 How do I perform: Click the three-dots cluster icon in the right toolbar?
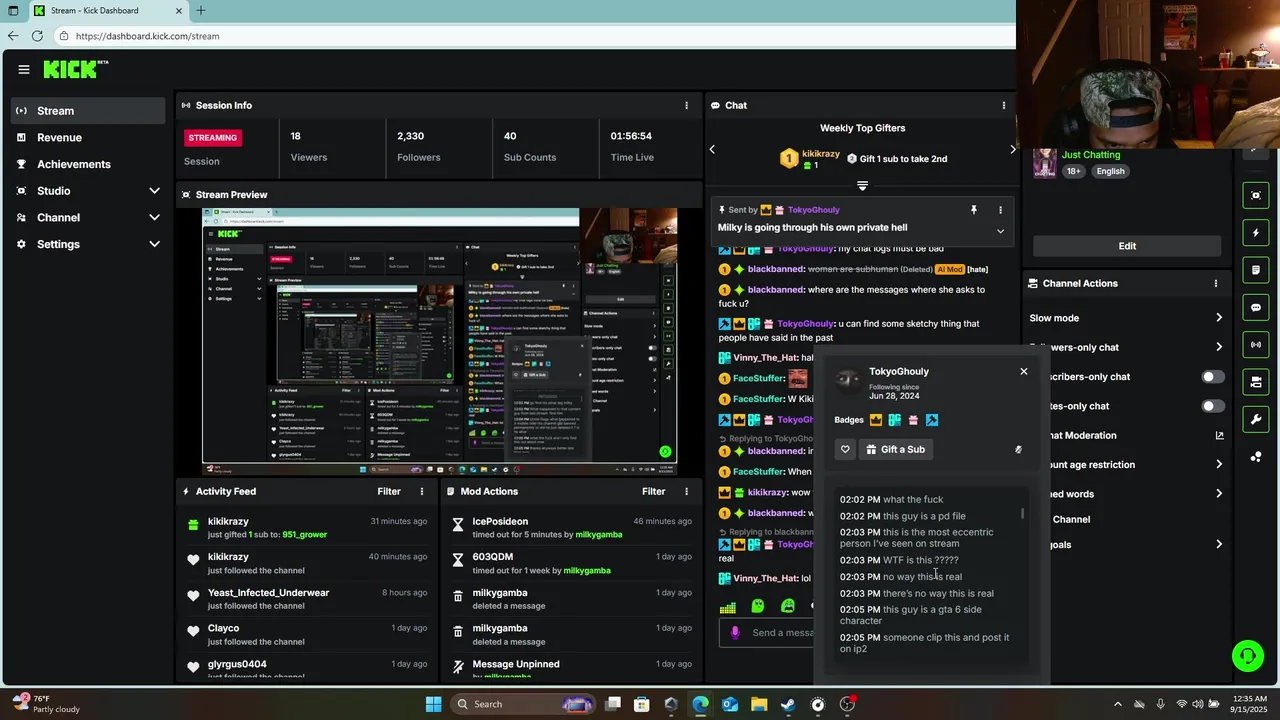pyautogui.click(x=1256, y=456)
